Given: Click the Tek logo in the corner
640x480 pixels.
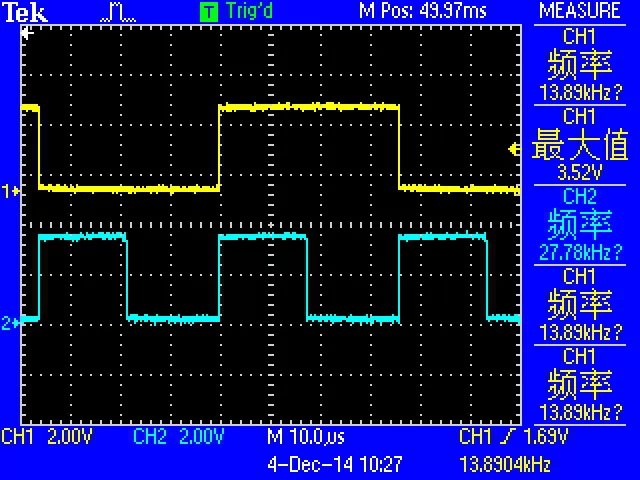Looking at the screenshot, I should tap(24, 11).
